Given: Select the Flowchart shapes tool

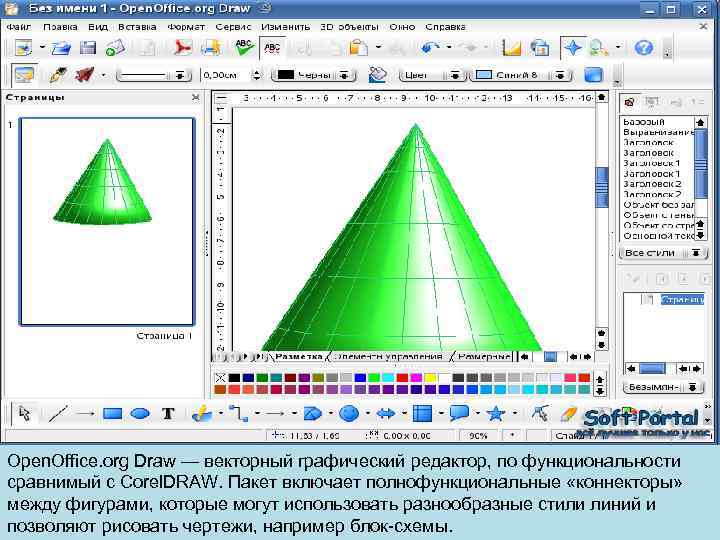Looking at the screenshot, I should (x=422, y=414).
